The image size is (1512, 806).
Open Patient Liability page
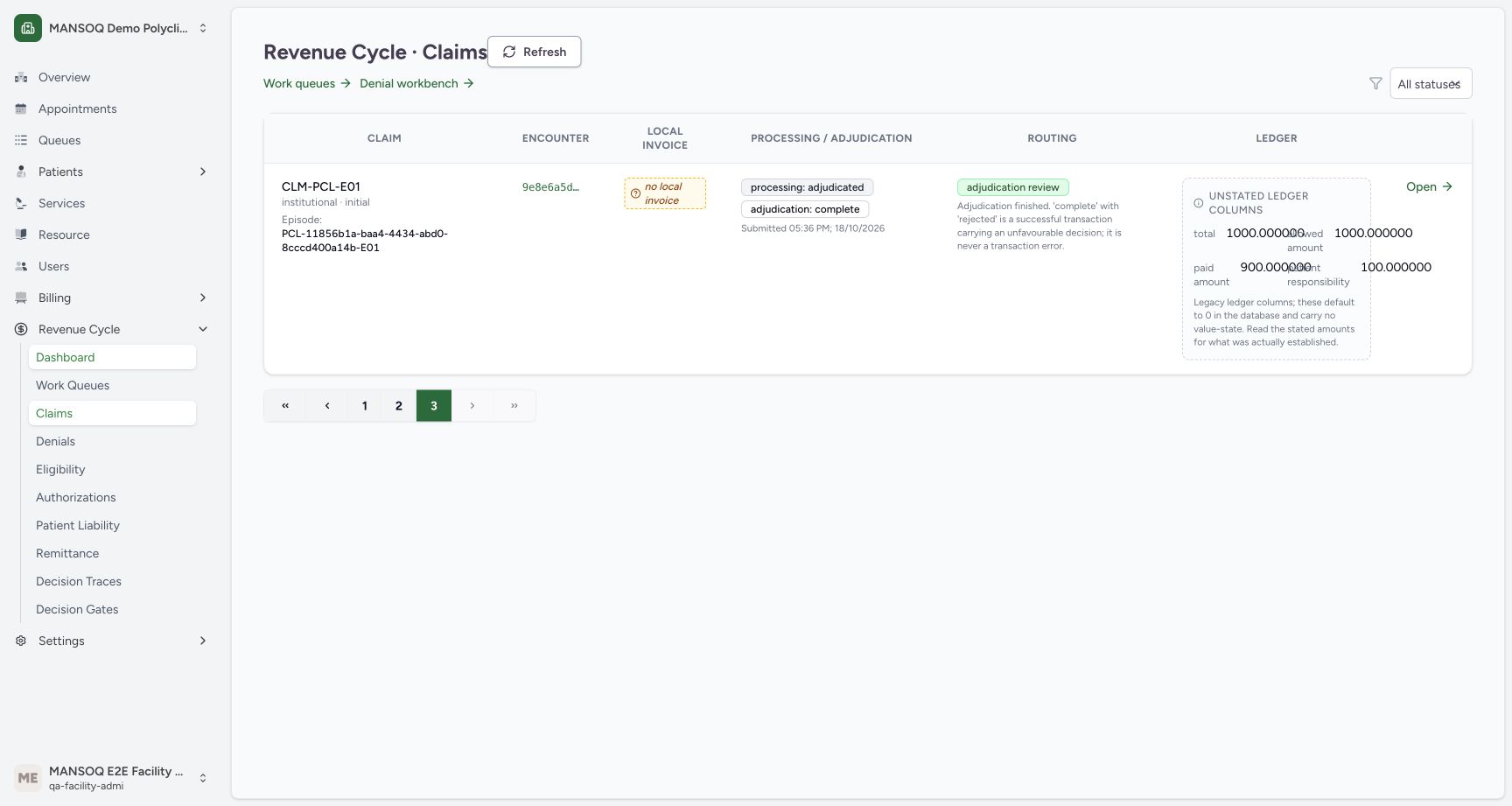coord(112,525)
